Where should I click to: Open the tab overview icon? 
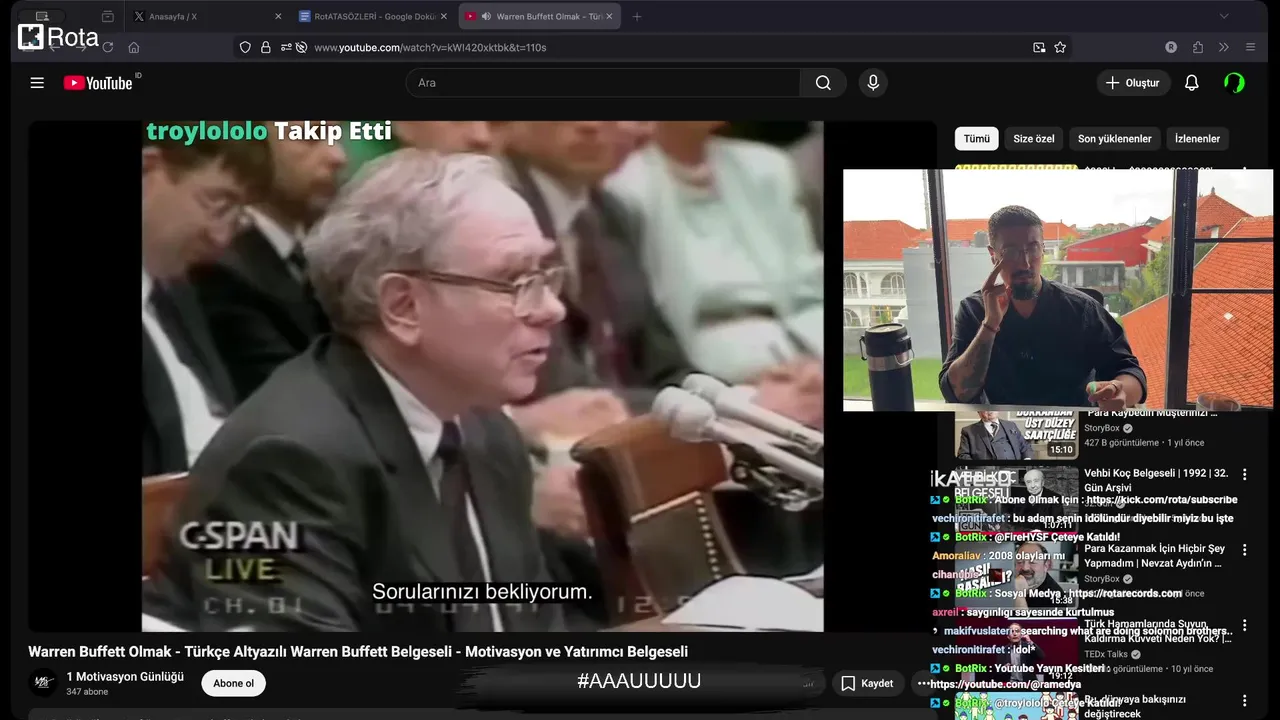pos(108,16)
